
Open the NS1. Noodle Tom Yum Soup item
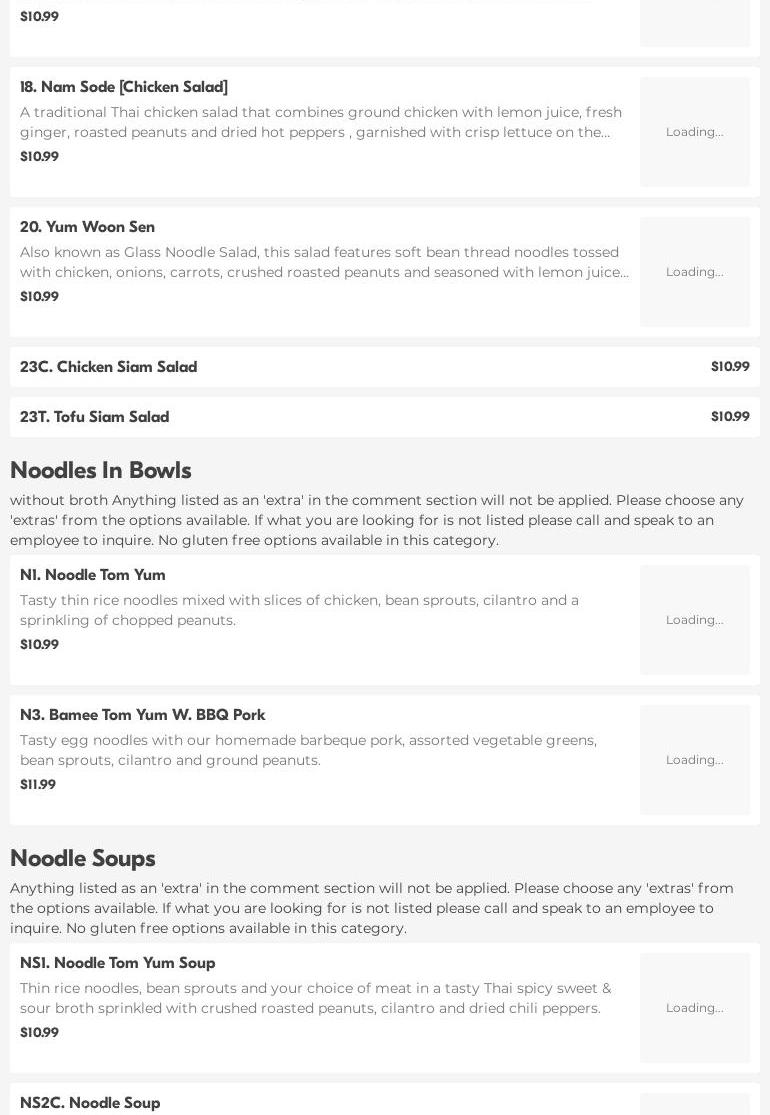pos(117,963)
